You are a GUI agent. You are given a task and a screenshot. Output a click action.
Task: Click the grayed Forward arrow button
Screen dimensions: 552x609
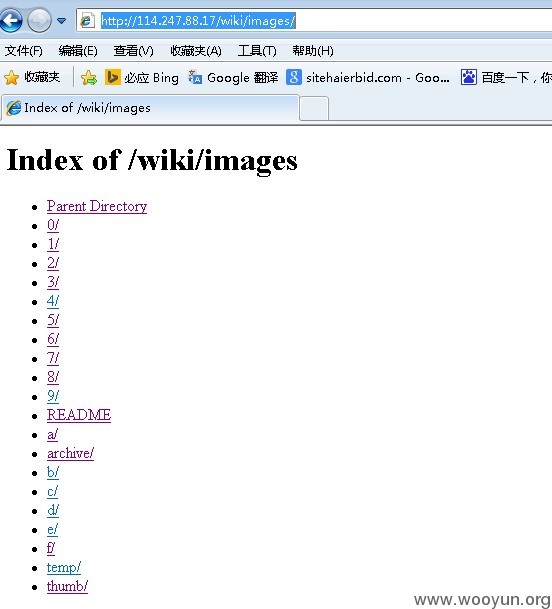click(x=39, y=20)
